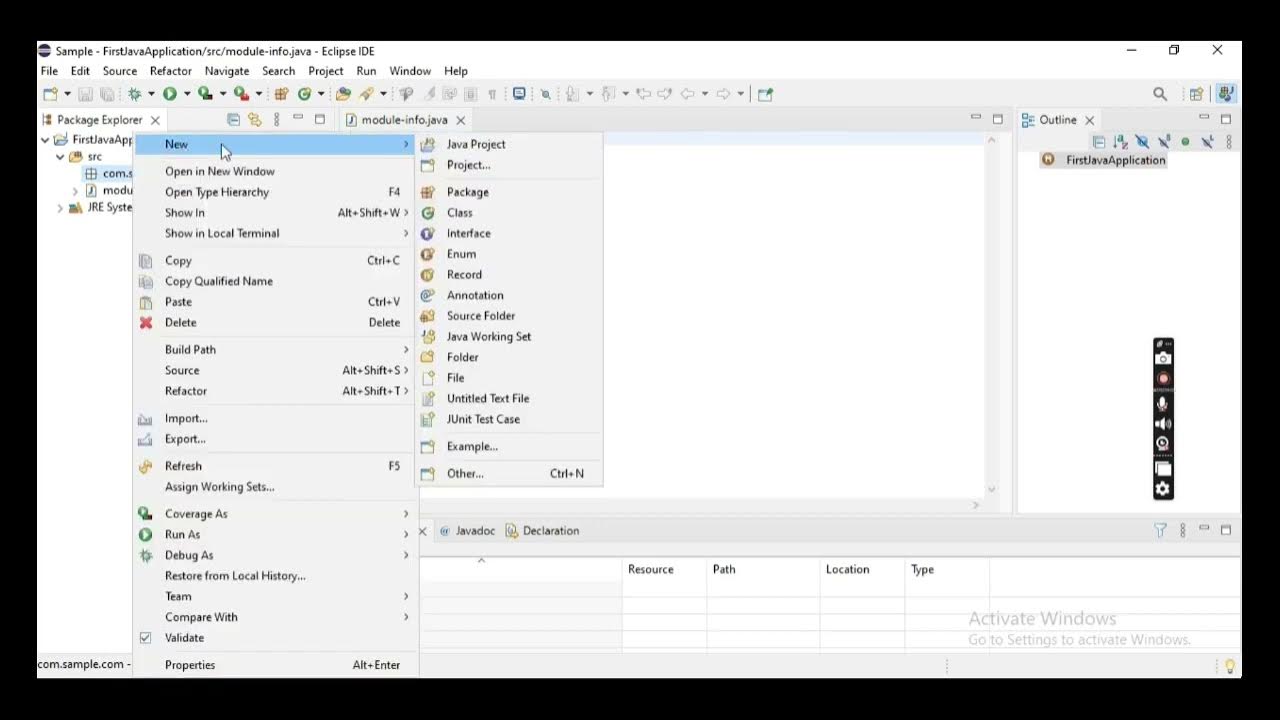The height and width of the screenshot is (720, 1280).
Task: Click the Problems view filter icon
Action: (1160, 531)
